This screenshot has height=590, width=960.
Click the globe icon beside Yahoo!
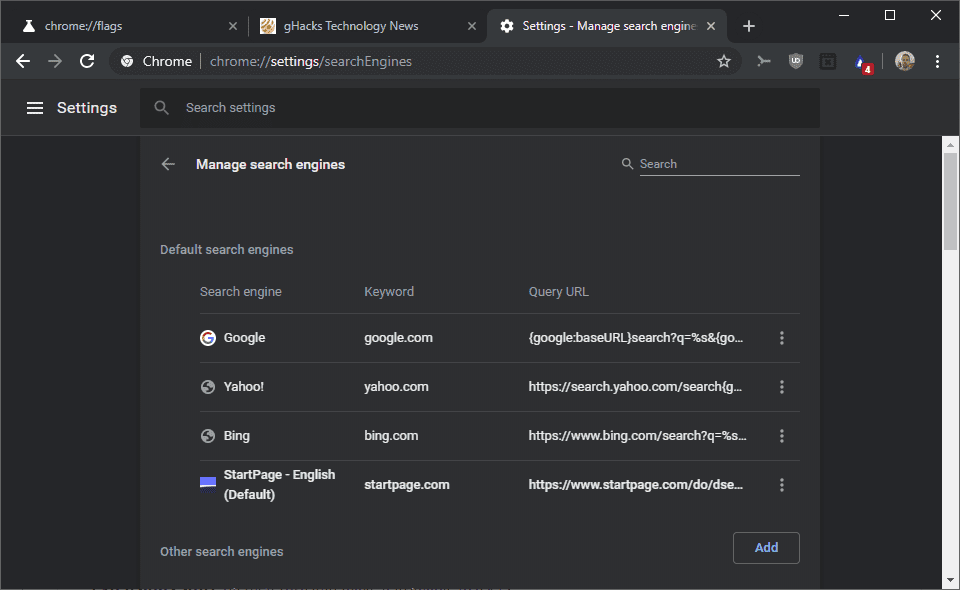click(x=208, y=387)
